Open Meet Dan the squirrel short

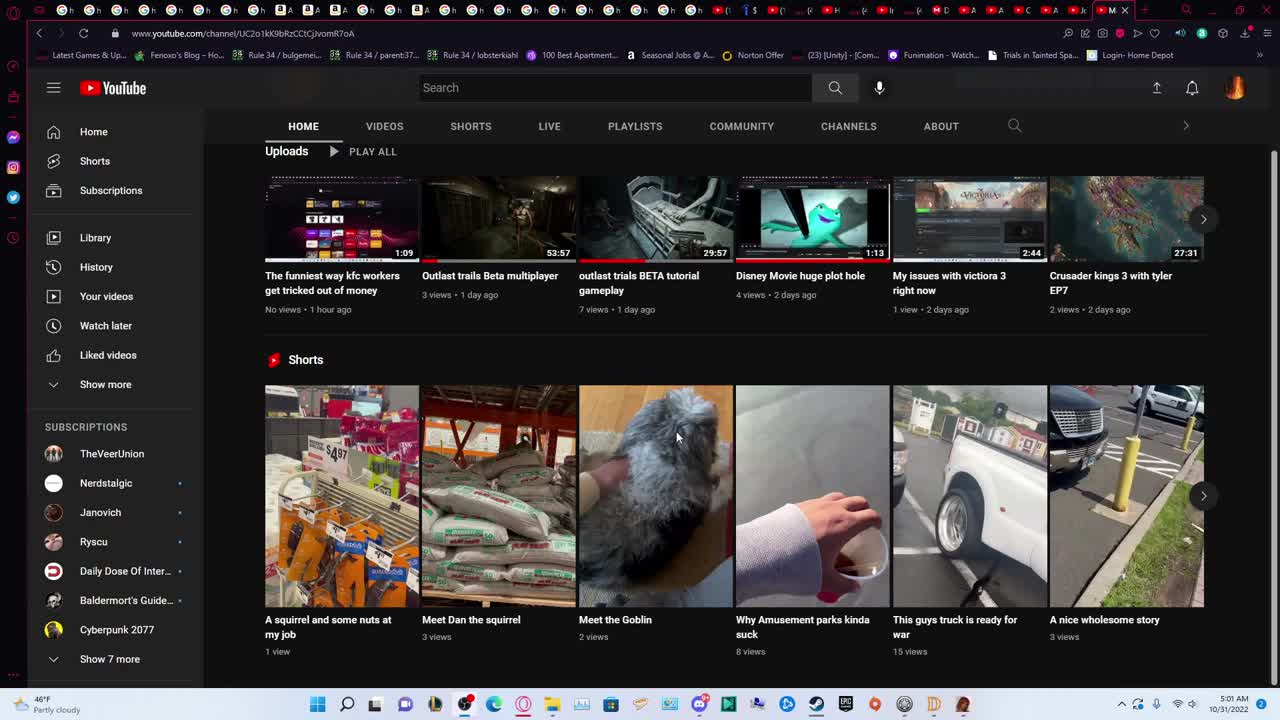[x=499, y=496]
